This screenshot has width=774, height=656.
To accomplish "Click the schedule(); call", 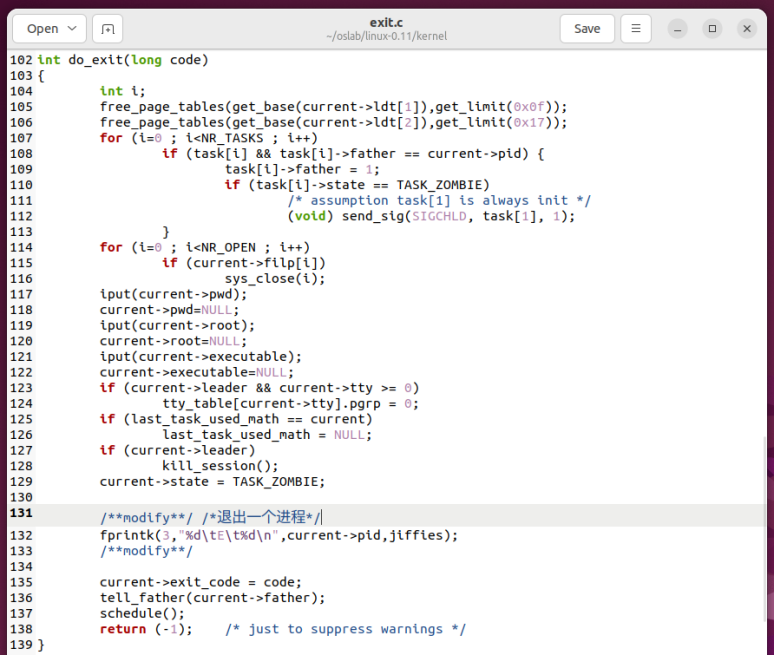I will (142, 614).
